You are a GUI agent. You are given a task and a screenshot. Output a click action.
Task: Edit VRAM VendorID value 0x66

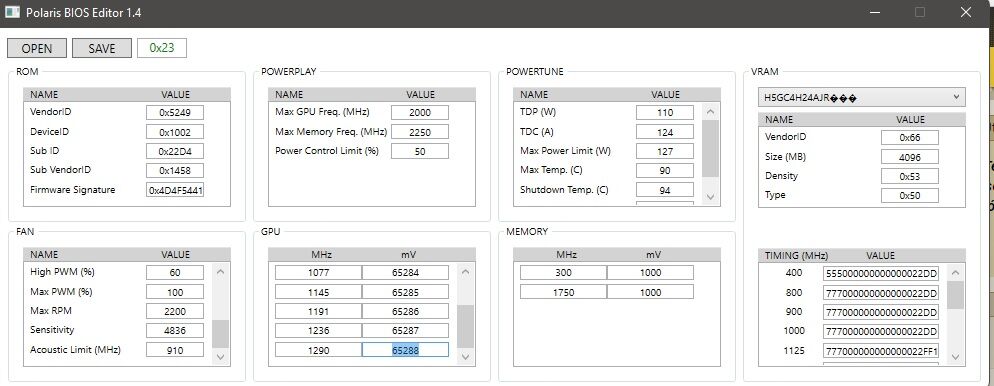coord(910,137)
